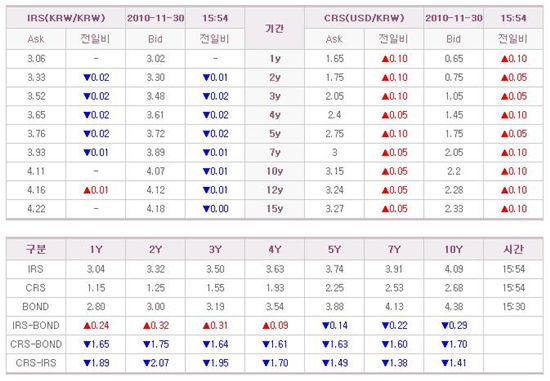Click the red up-arrow 0.01 in 4.16 row

pos(96,190)
